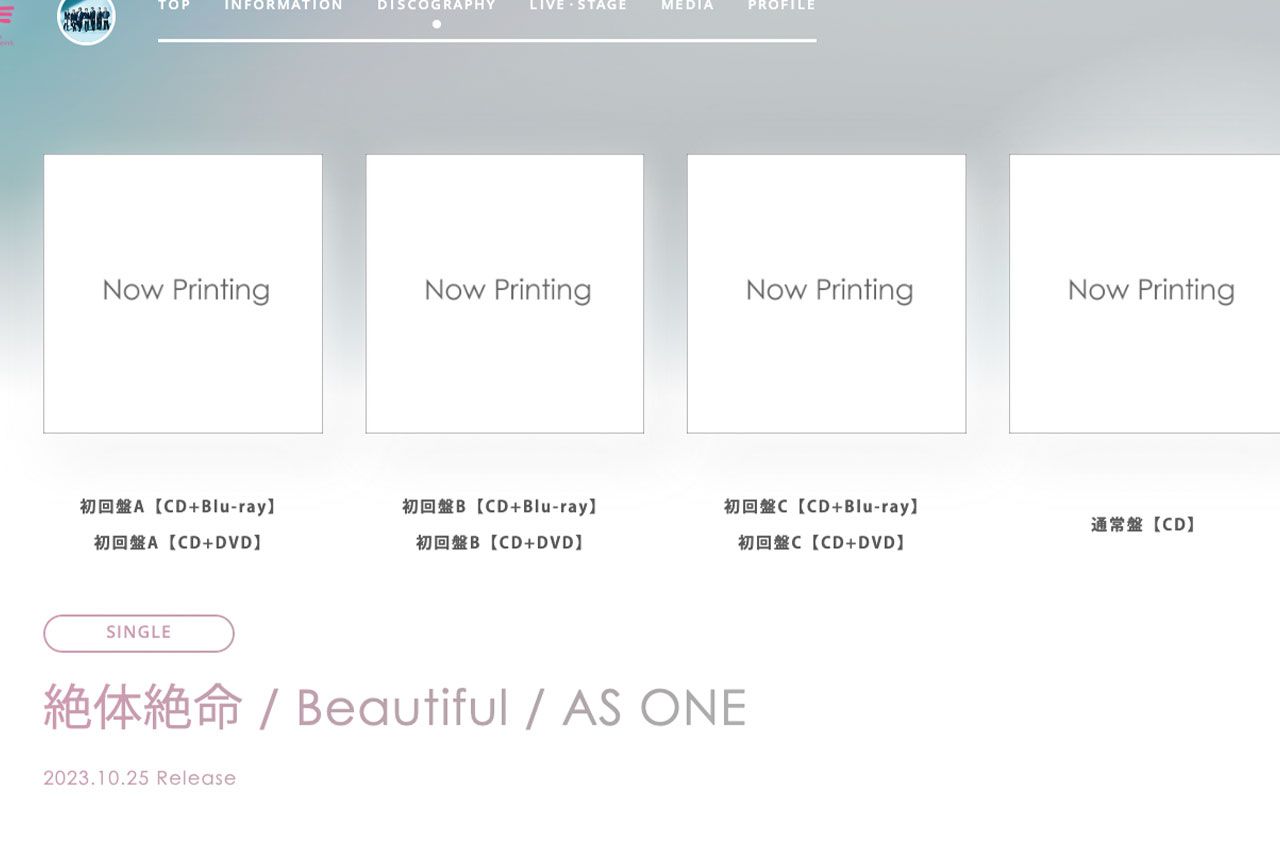The height and width of the screenshot is (854, 1280).
Task: Pick the 初回盤C【CD+DVD】 edition
Action: pos(823,543)
